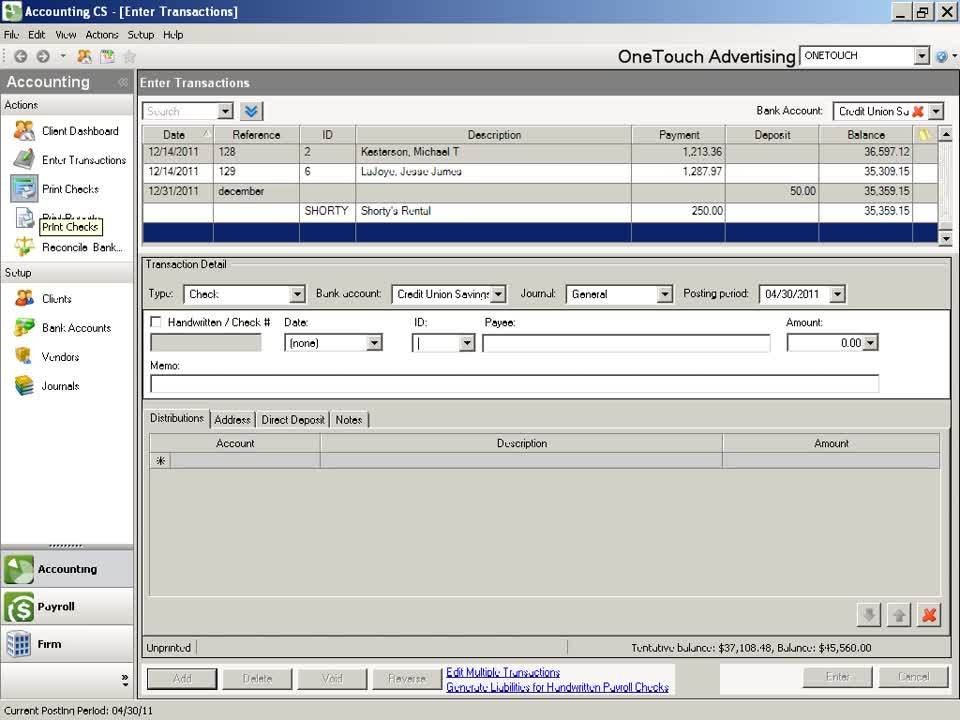This screenshot has width=960, height=720.
Task: Expand the transaction Type dropdown
Action: point(296,294)
